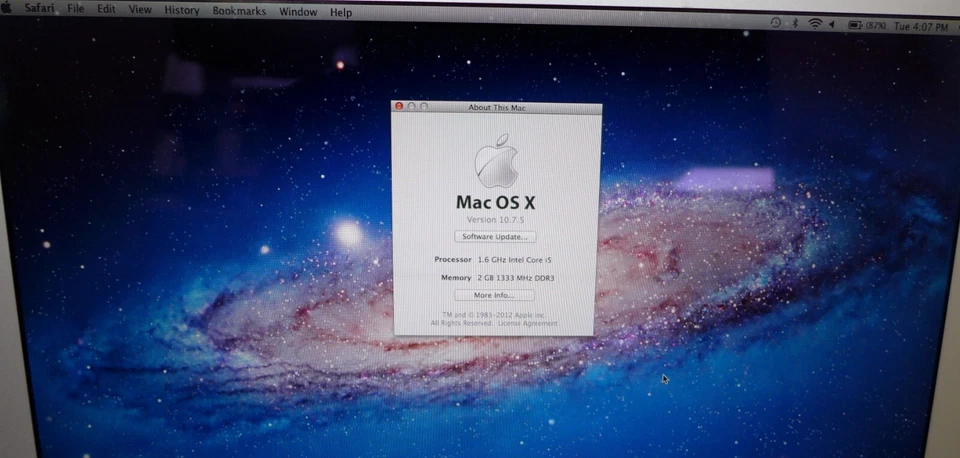Click the Apple logo in About This Mac
This screenshot has height=458, width=960.
(497, 160)
